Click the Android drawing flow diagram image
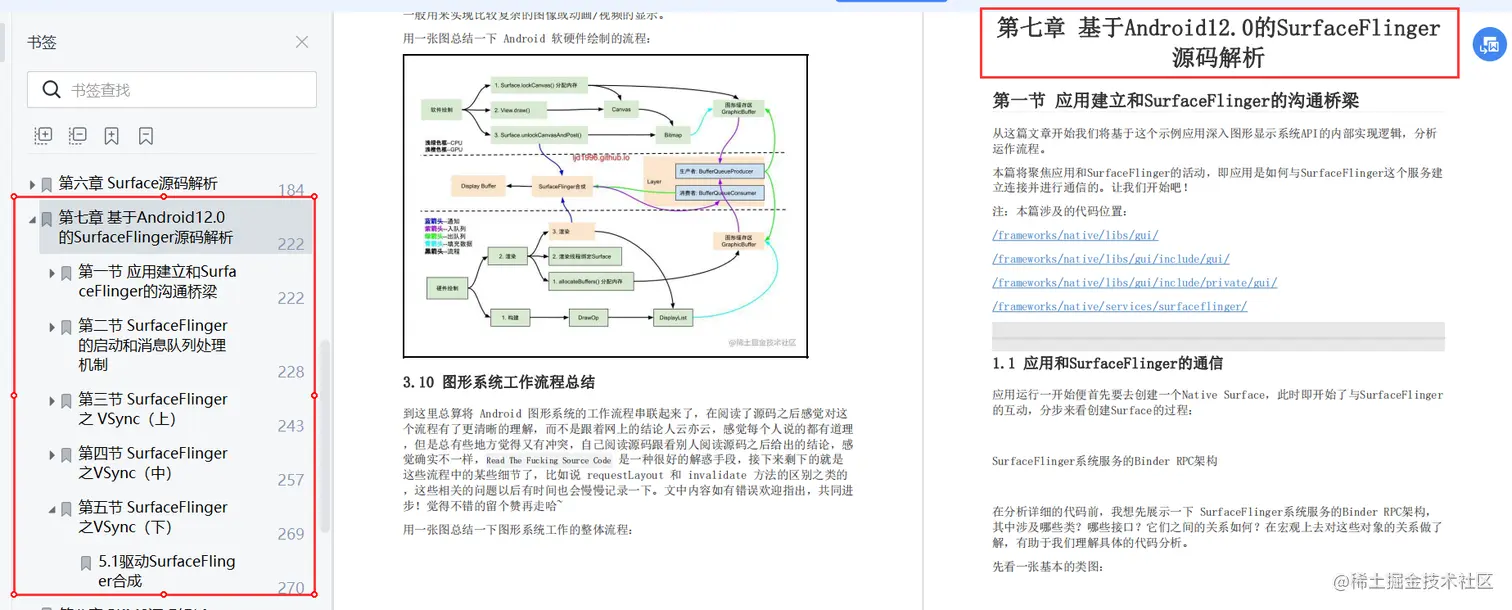Screen dimensions: 1512x610 (x=605, y=204)
